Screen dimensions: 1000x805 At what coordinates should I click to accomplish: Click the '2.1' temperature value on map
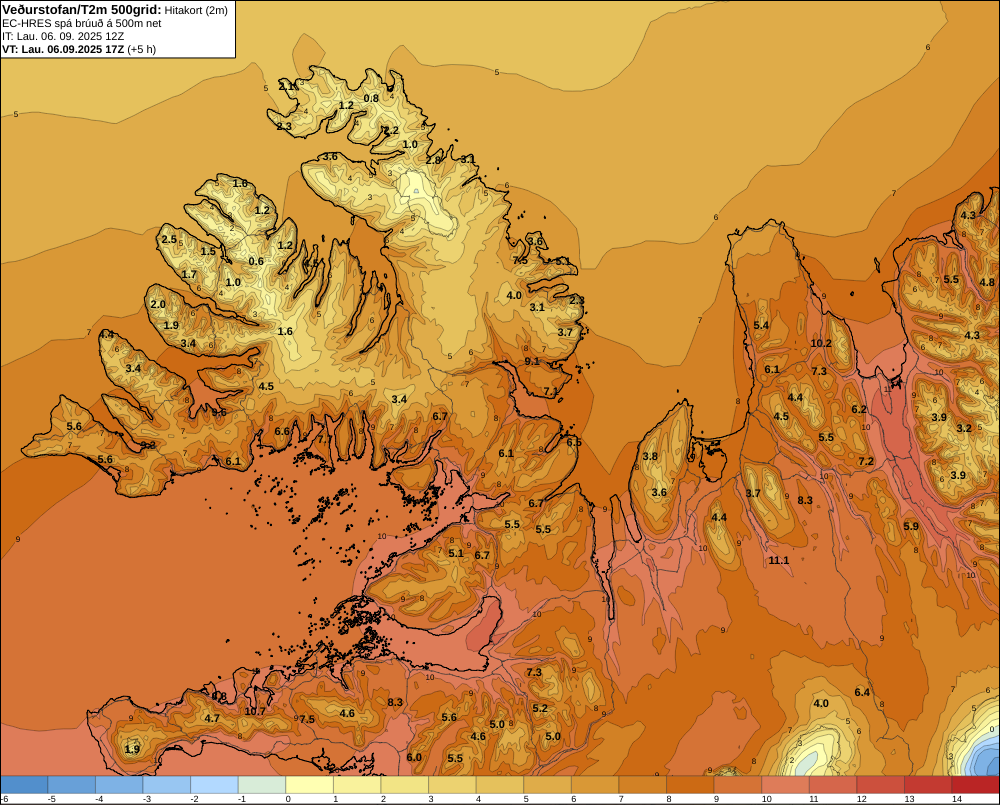[287, 85]
